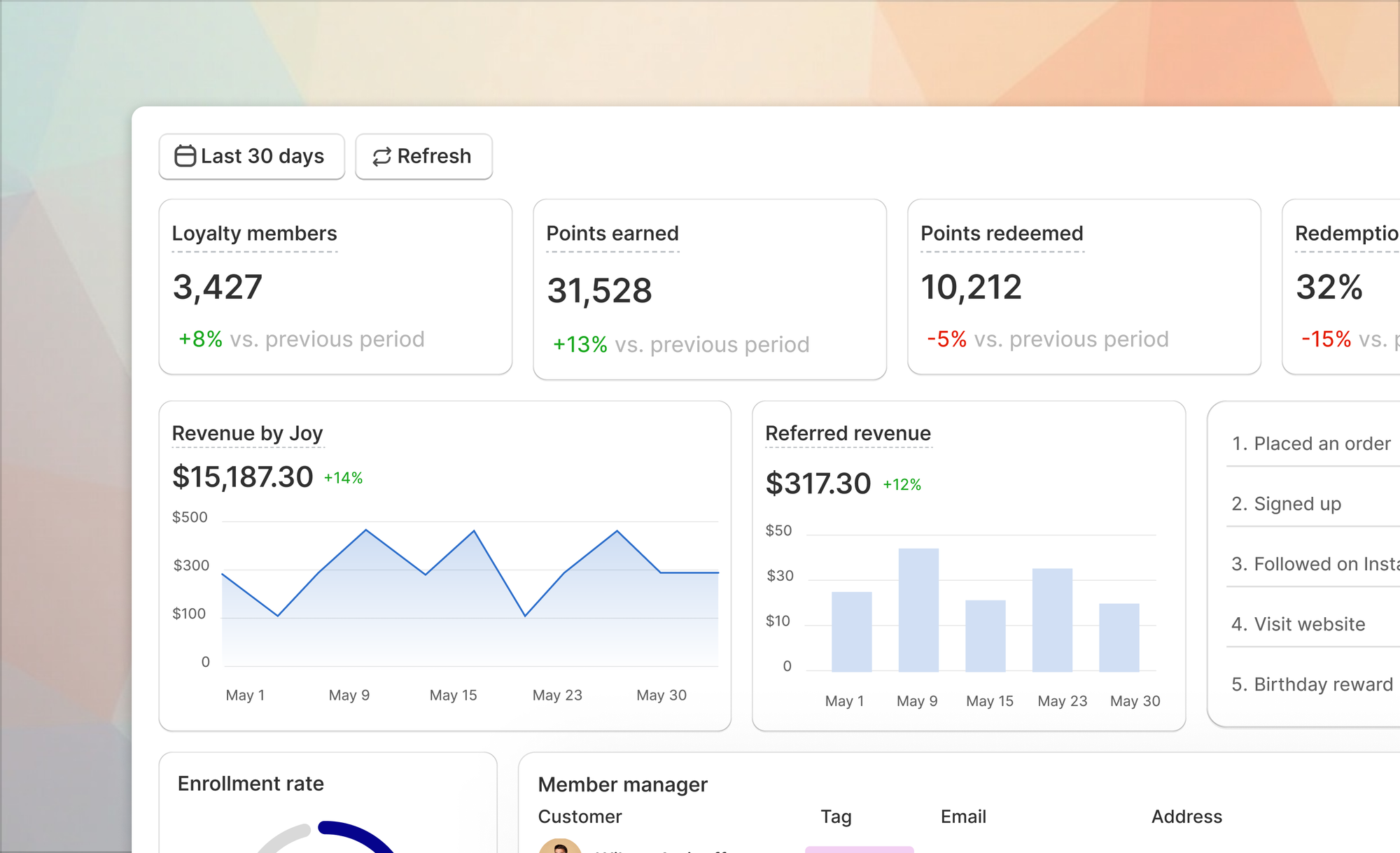
Task: Select the Points redeemed metric label
Action: pos(1002,234)
